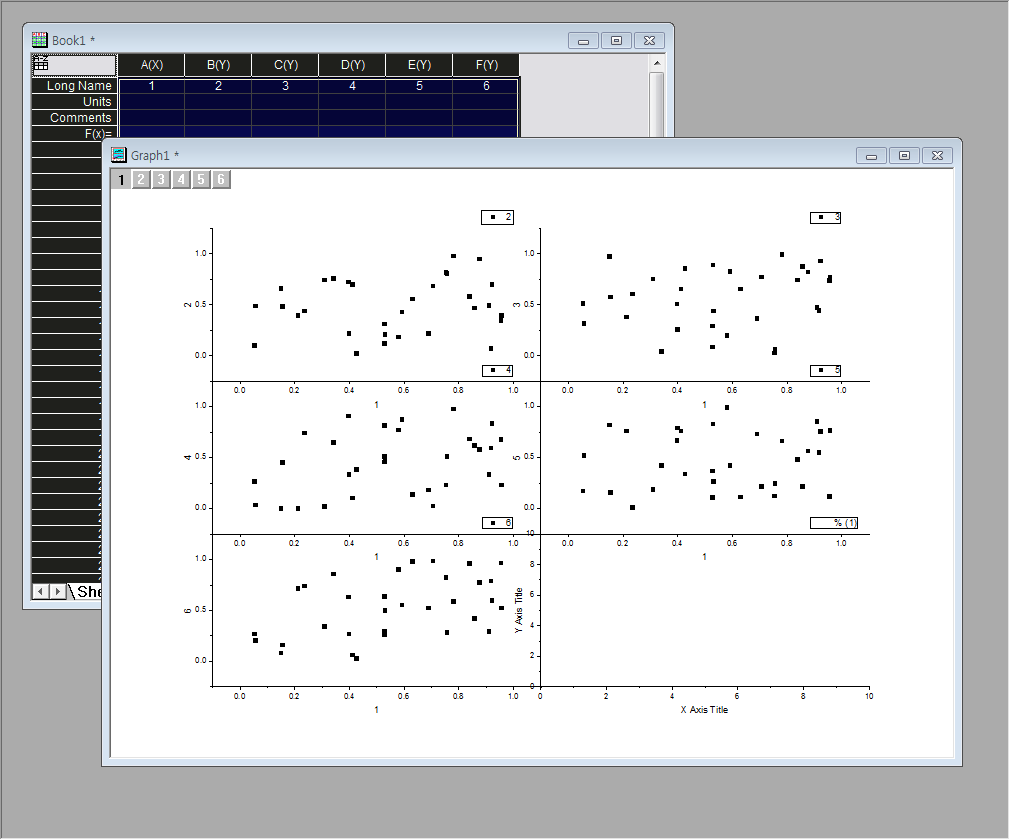The height and width of the screenshot is (840, 1010).
Task: Click the X Axis Title label
Action: coord(704,710)
